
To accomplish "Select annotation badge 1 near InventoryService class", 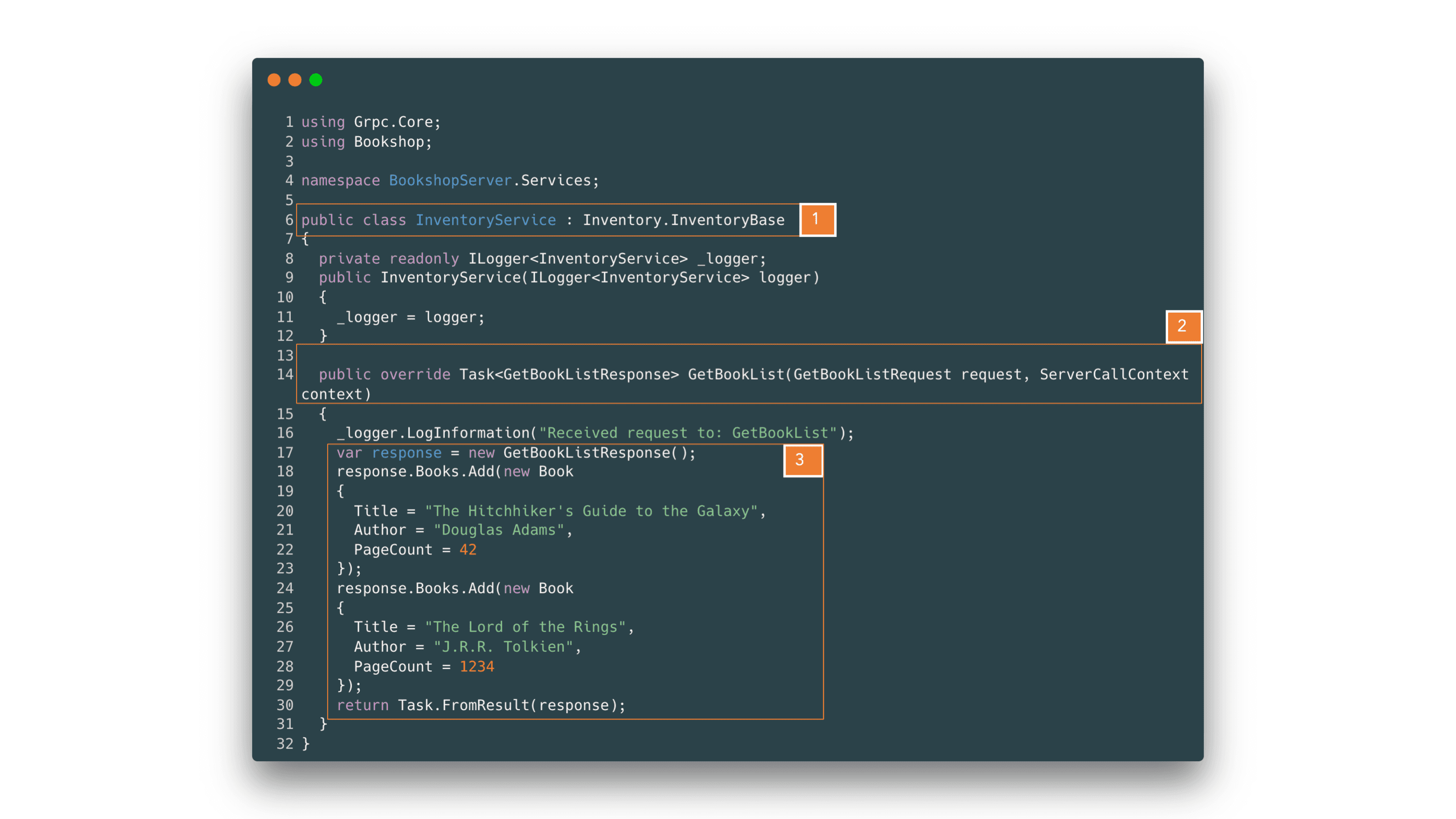I will coord(817,220).
